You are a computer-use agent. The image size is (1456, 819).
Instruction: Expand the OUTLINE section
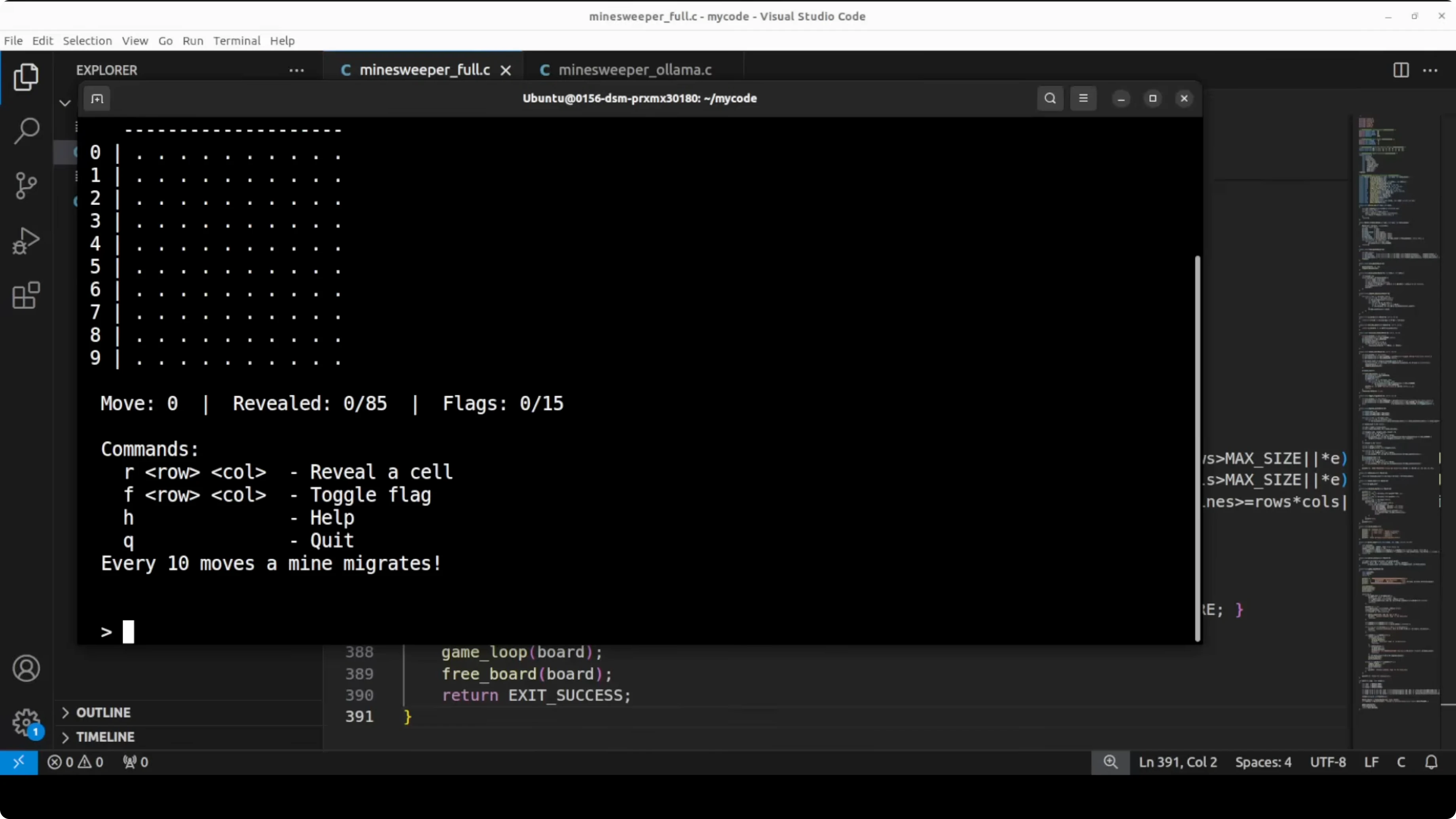pos(103,712)
